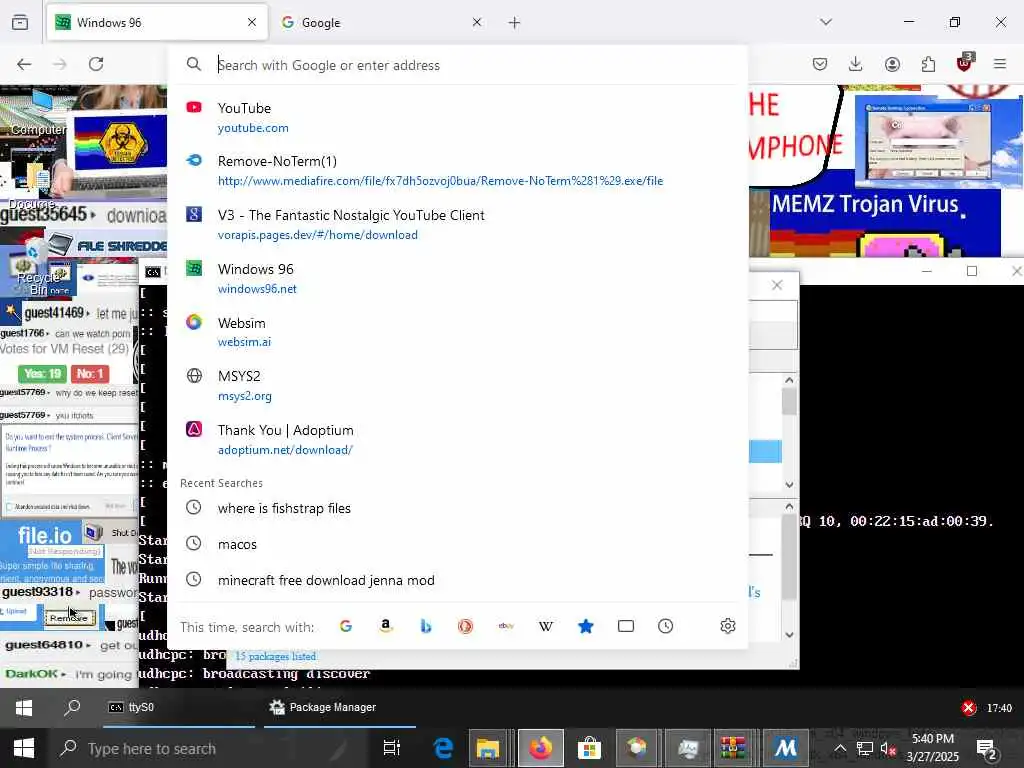Open WinRAR from the taskbar
This screenshot has height=768, width=1024.
coord(733,748)
